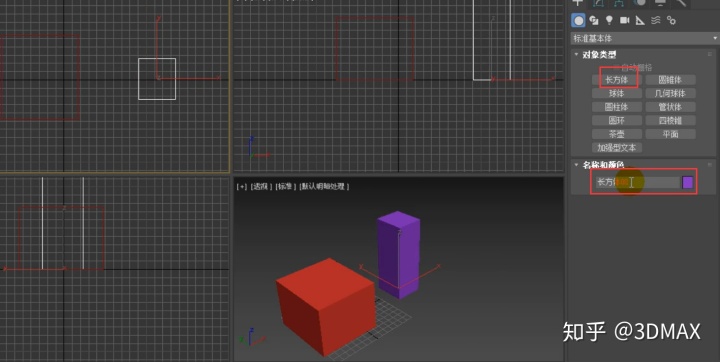Image resolution: width=720 pixels, height=362 pixels.
Task: Open the [标准] viewport quality menu
Action: (x=285, y=187)
